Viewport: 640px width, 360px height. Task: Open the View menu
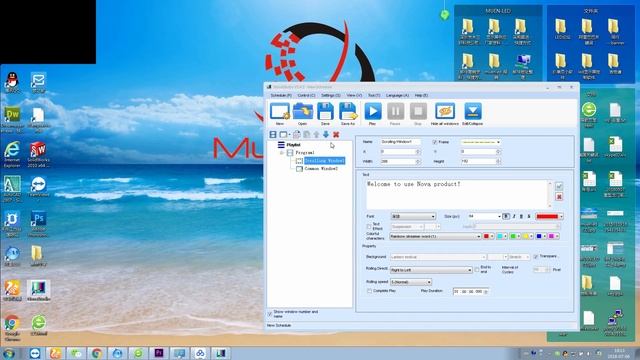[x=354, y=95]
